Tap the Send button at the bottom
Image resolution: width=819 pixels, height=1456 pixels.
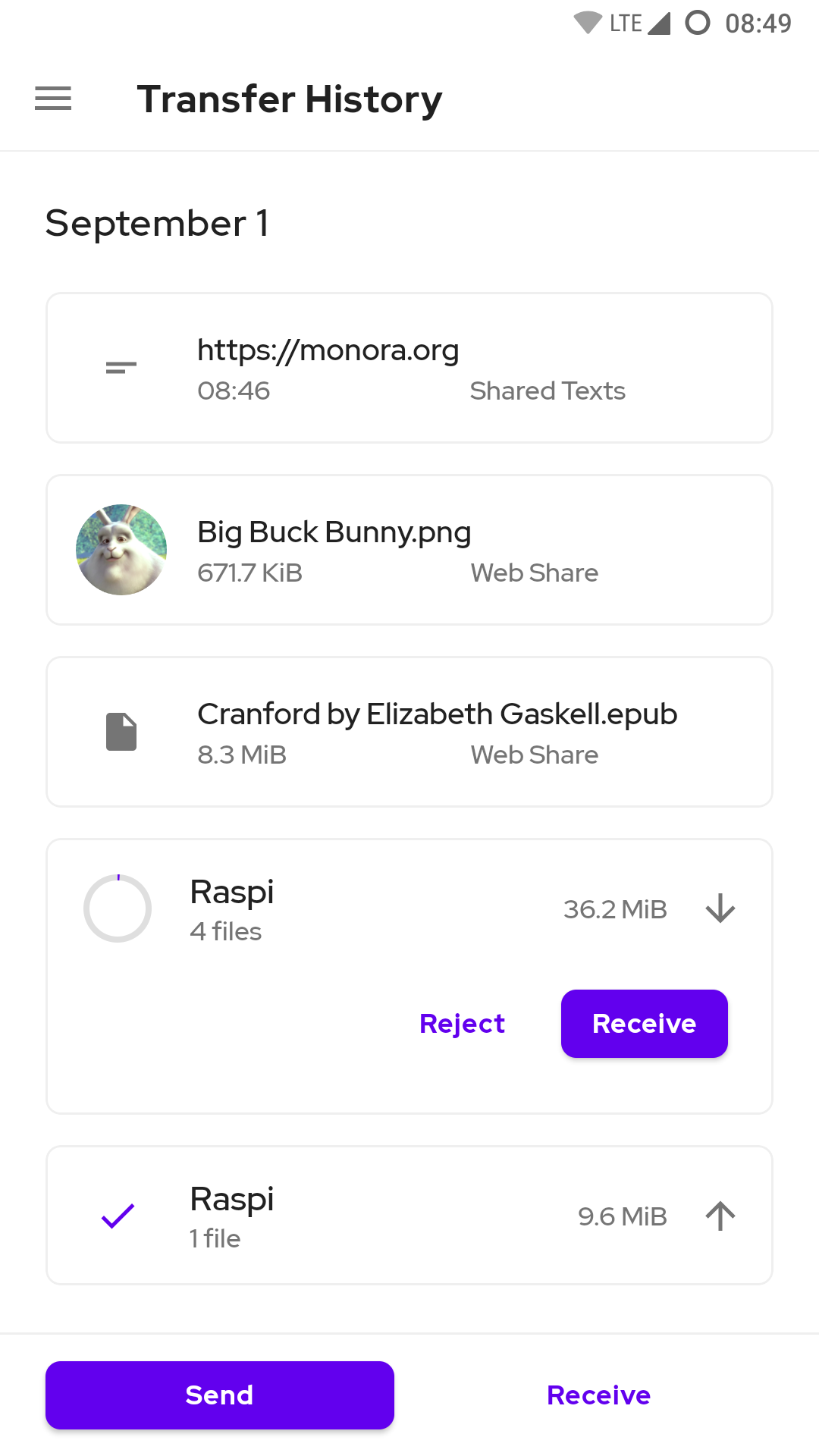[220, 1395]
